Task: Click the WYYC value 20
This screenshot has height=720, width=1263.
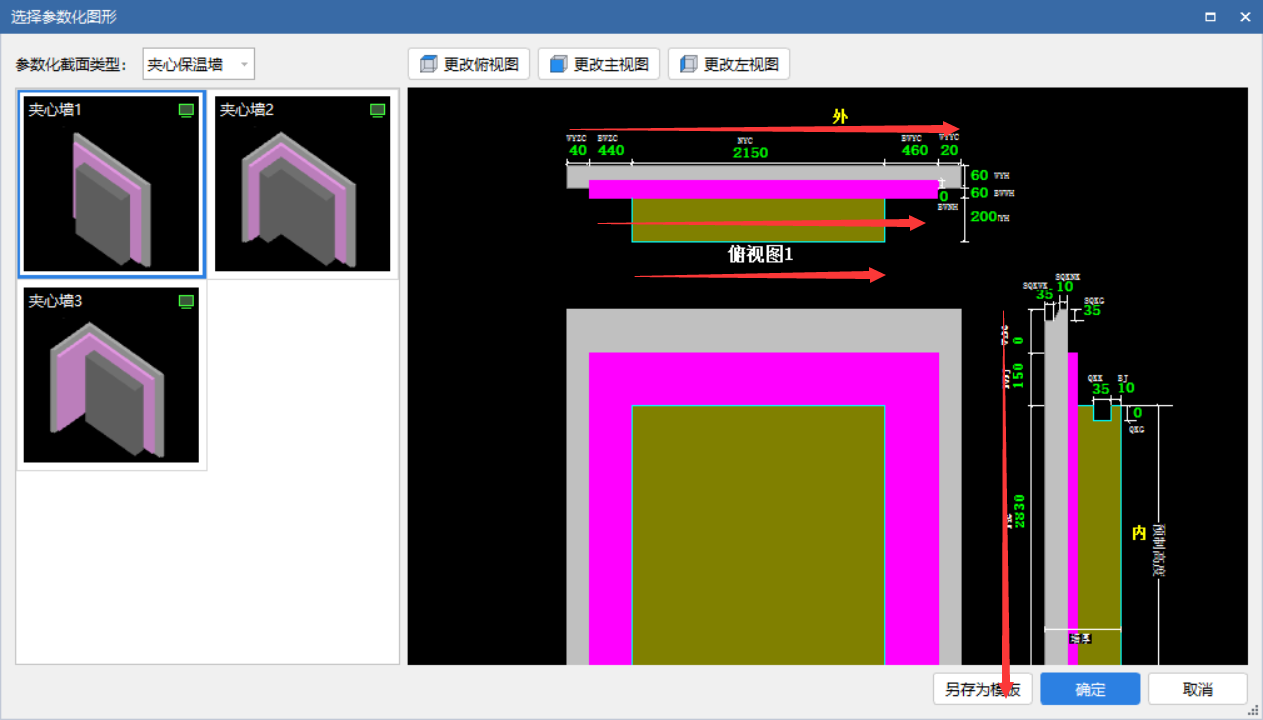Action: click(949, 151)
